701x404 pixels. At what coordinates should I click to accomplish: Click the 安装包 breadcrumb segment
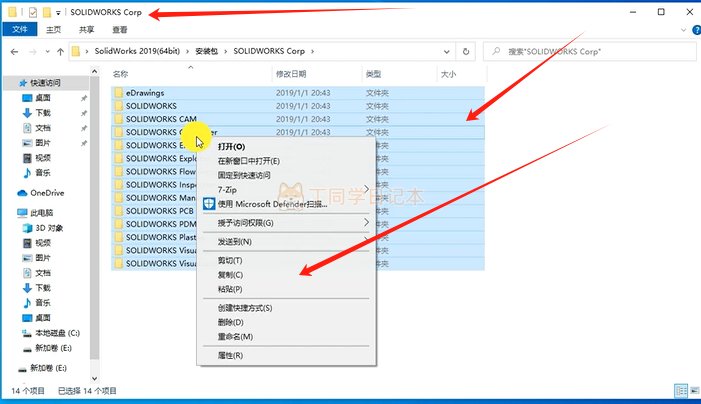207,51
